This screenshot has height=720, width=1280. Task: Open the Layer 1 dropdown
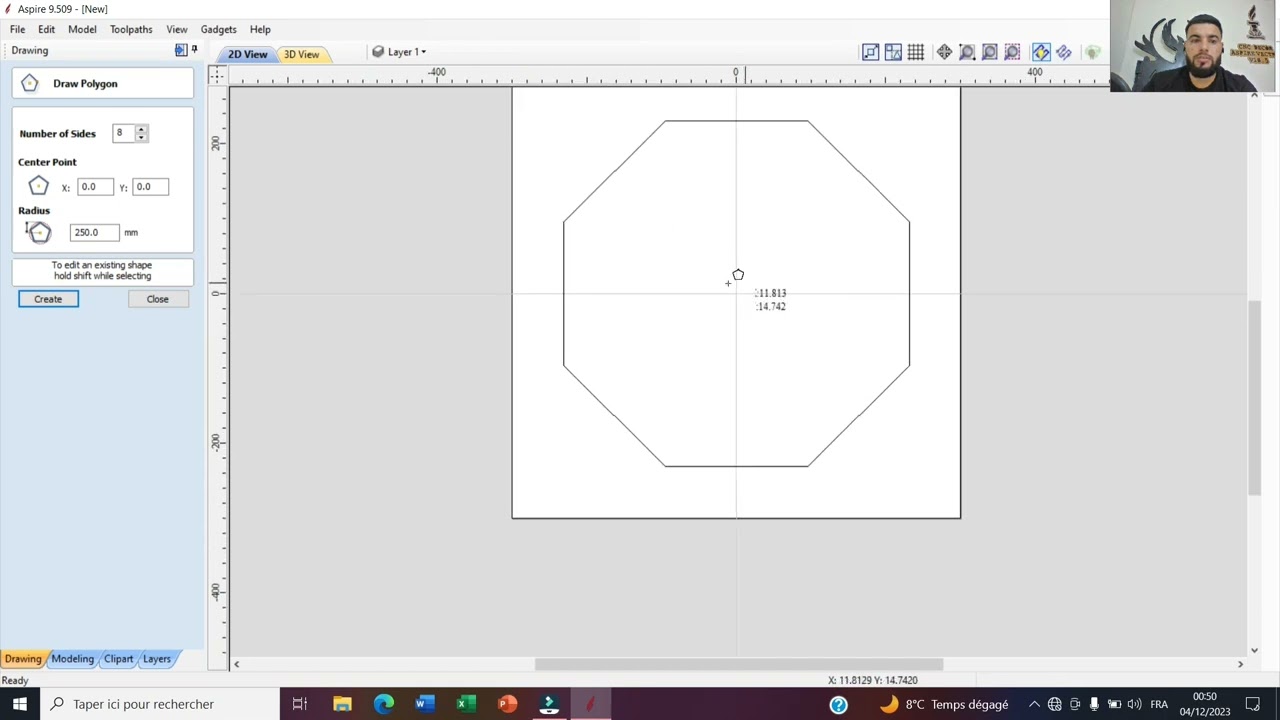[399, 52]
